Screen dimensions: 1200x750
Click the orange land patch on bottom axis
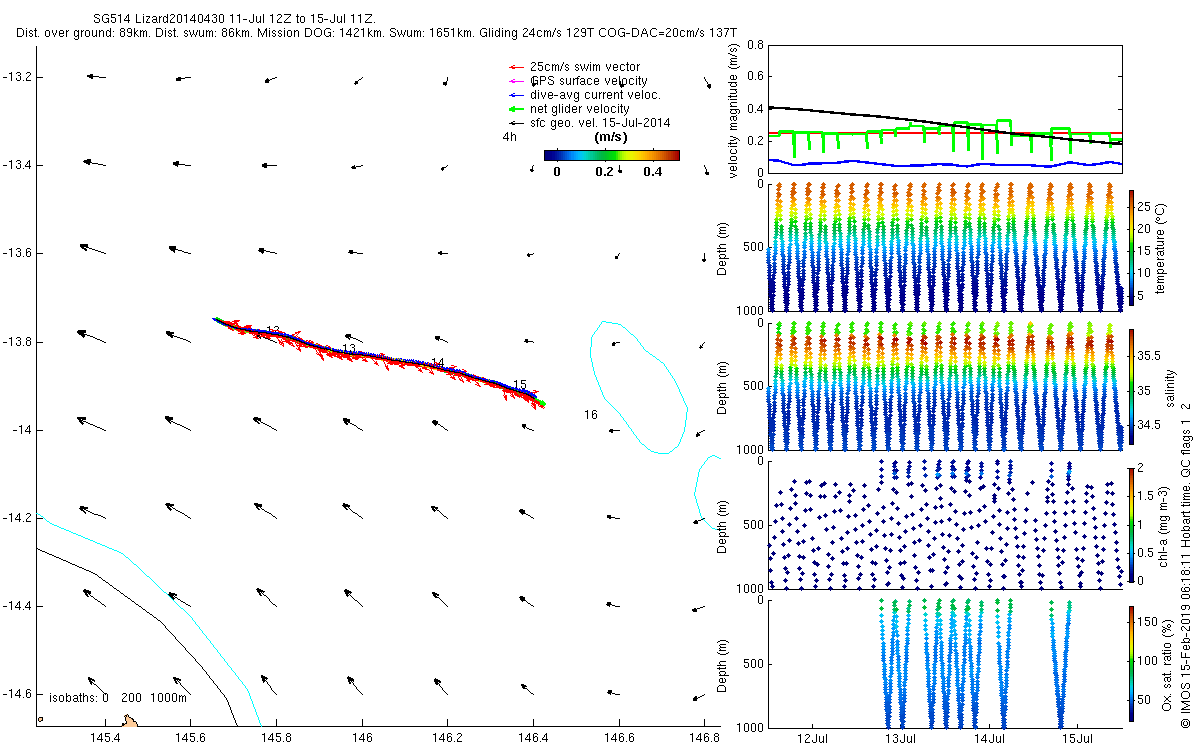coord(130,721)
